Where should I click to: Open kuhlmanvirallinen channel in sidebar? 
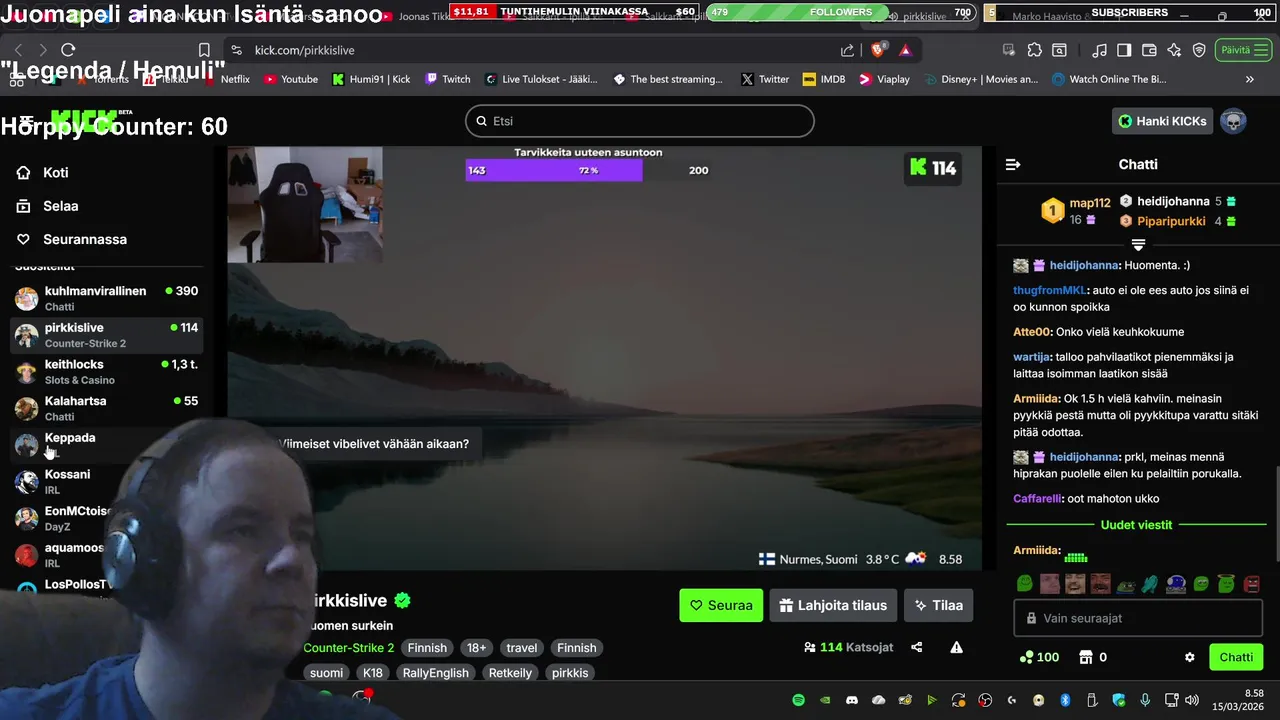tap(107, 298)
